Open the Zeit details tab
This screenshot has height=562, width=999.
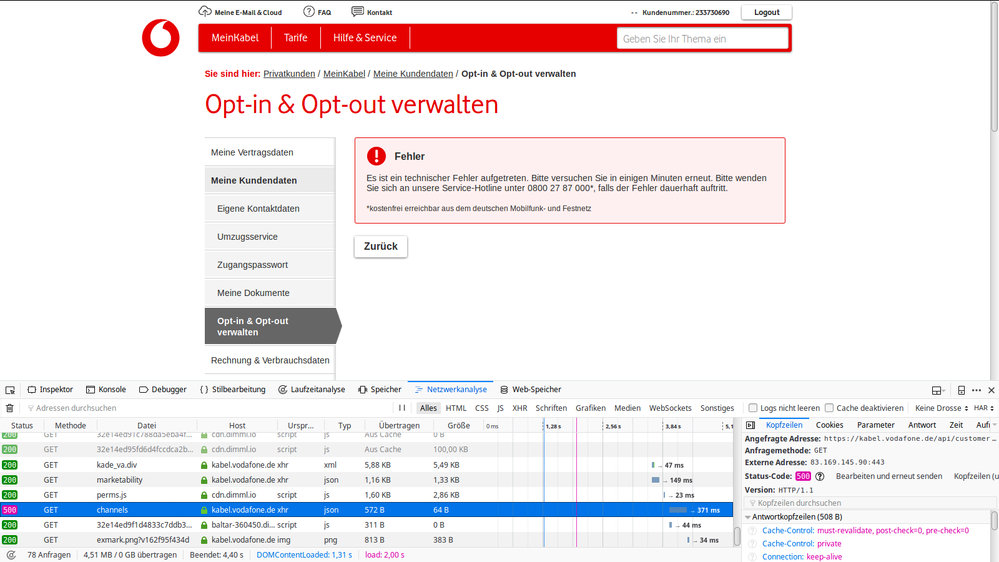point(956,425)
